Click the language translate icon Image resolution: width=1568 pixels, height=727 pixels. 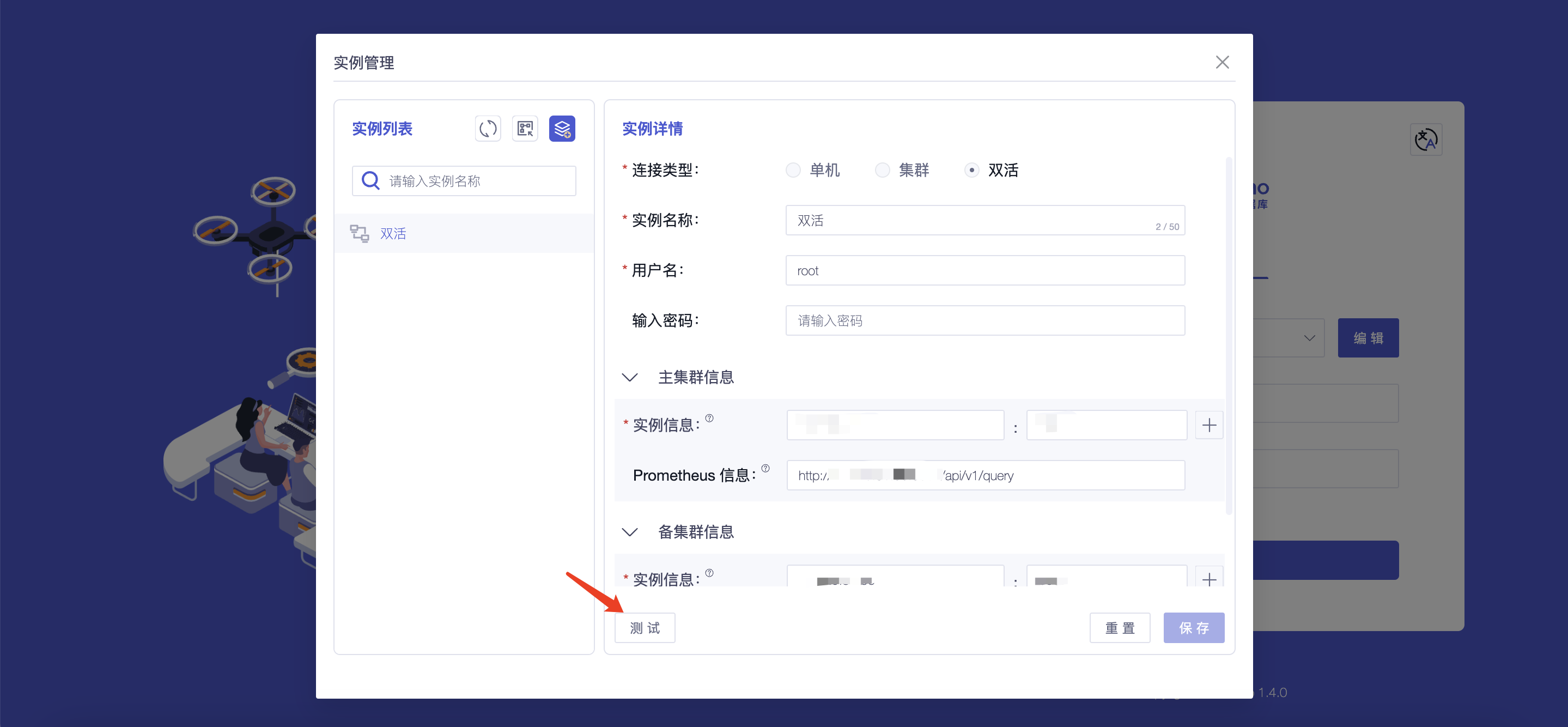[x=1426, y=140]
